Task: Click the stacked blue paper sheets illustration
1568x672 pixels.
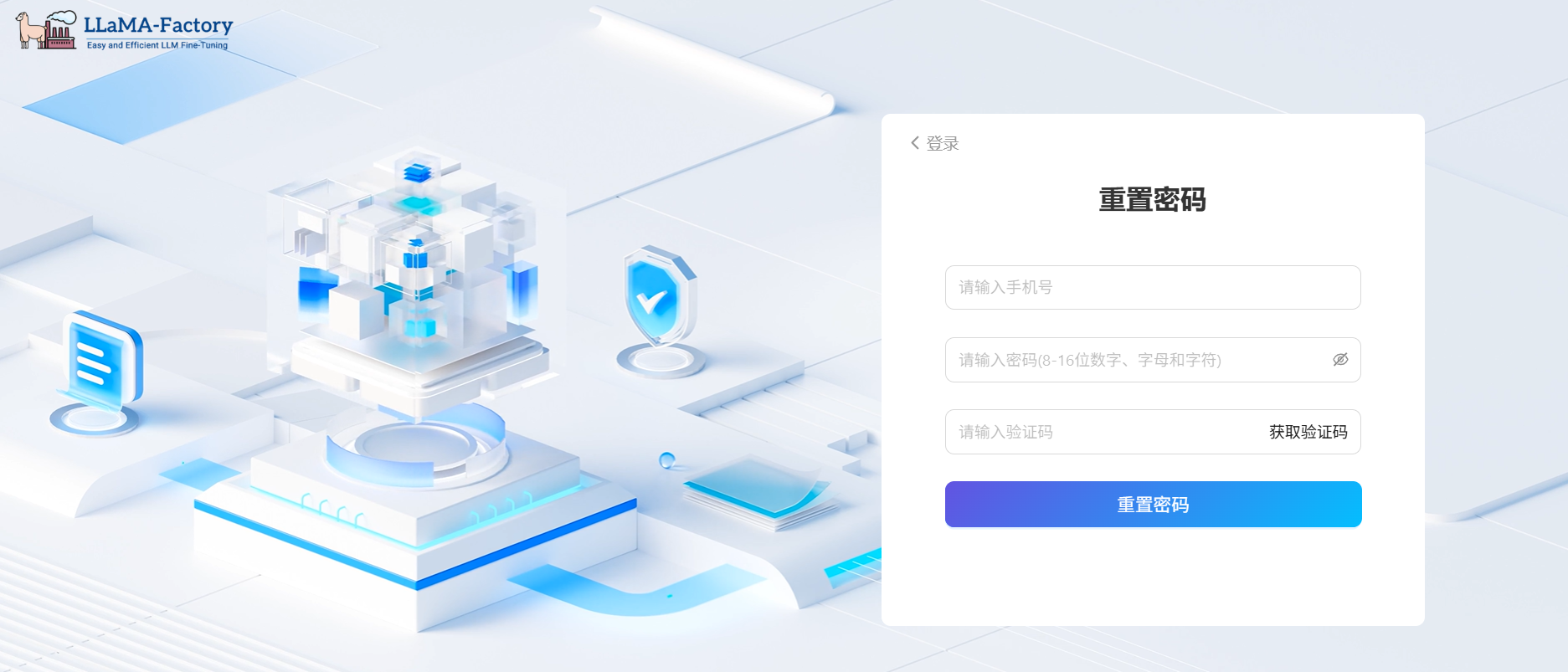Action: click(x=760, y=492)
